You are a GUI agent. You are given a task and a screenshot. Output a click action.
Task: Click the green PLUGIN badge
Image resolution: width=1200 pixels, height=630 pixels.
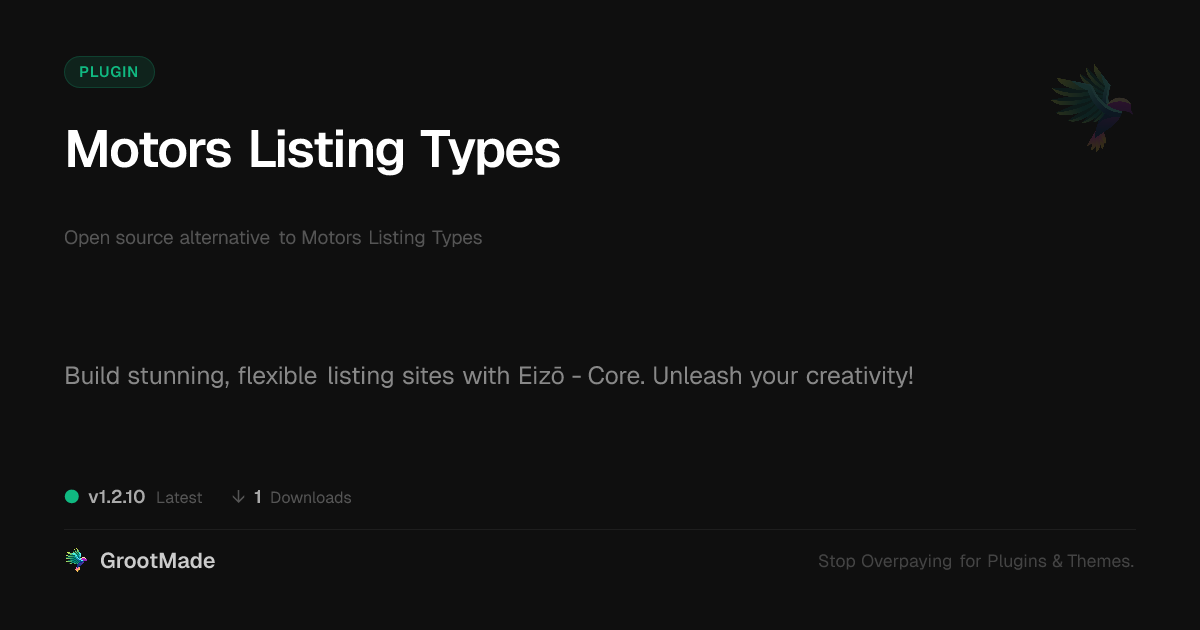109,72
